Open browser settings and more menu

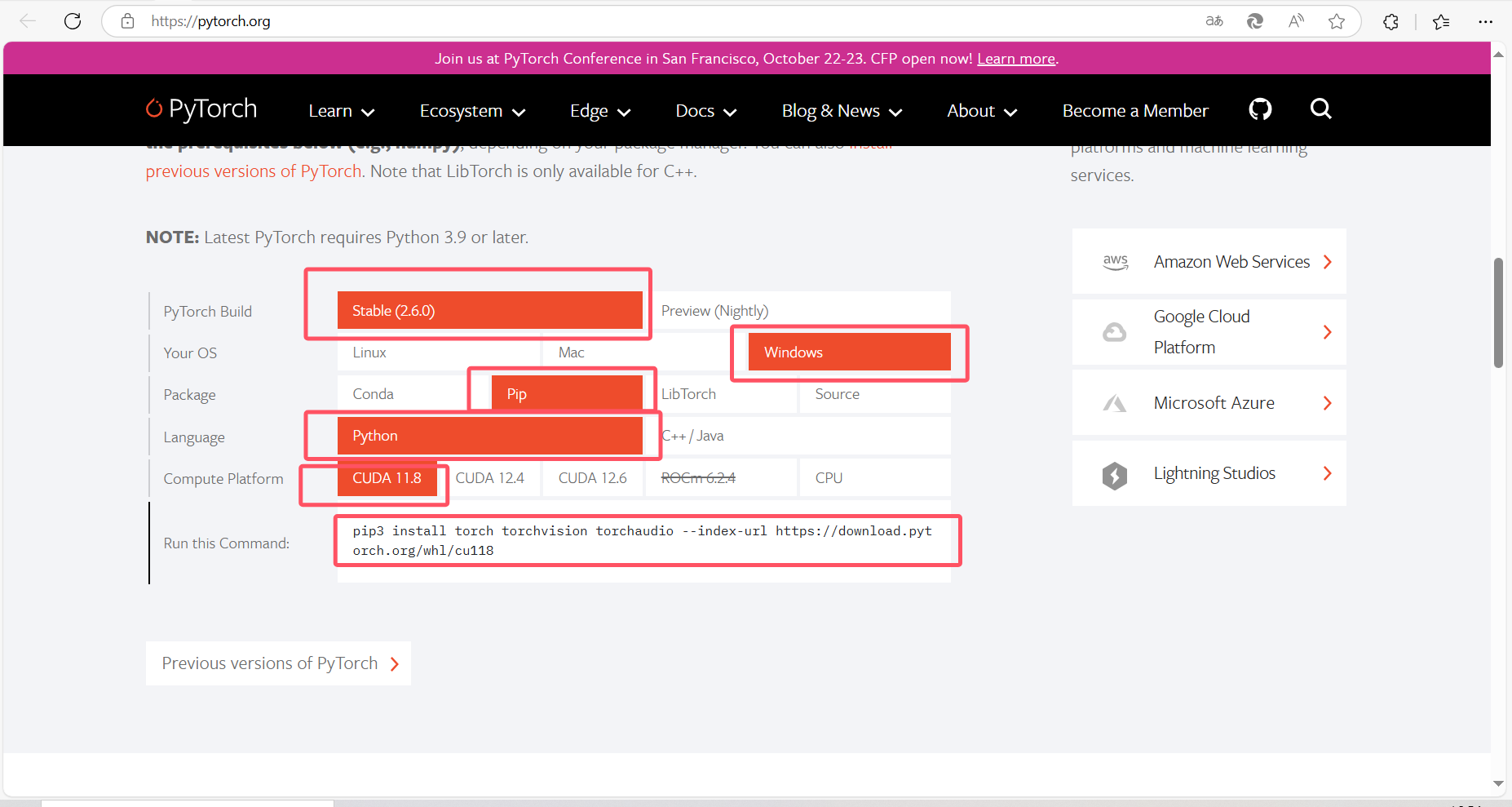coord(1486,21)
